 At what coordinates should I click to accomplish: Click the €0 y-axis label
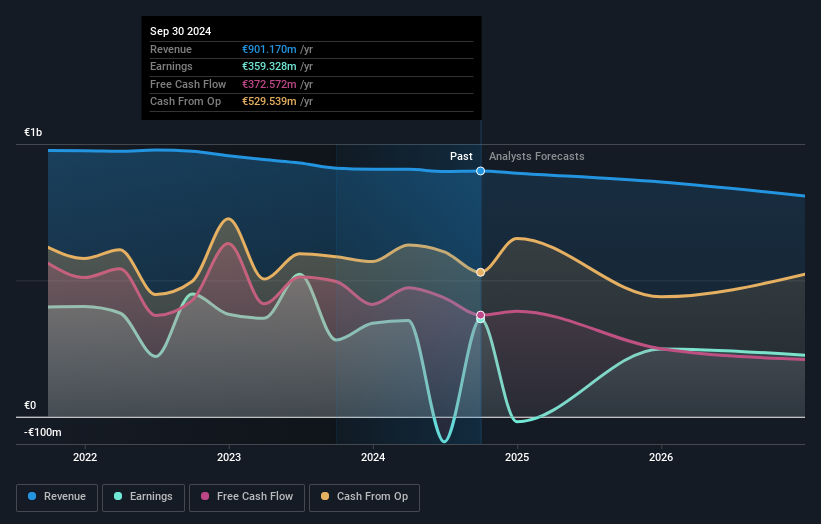coord(30,405)
